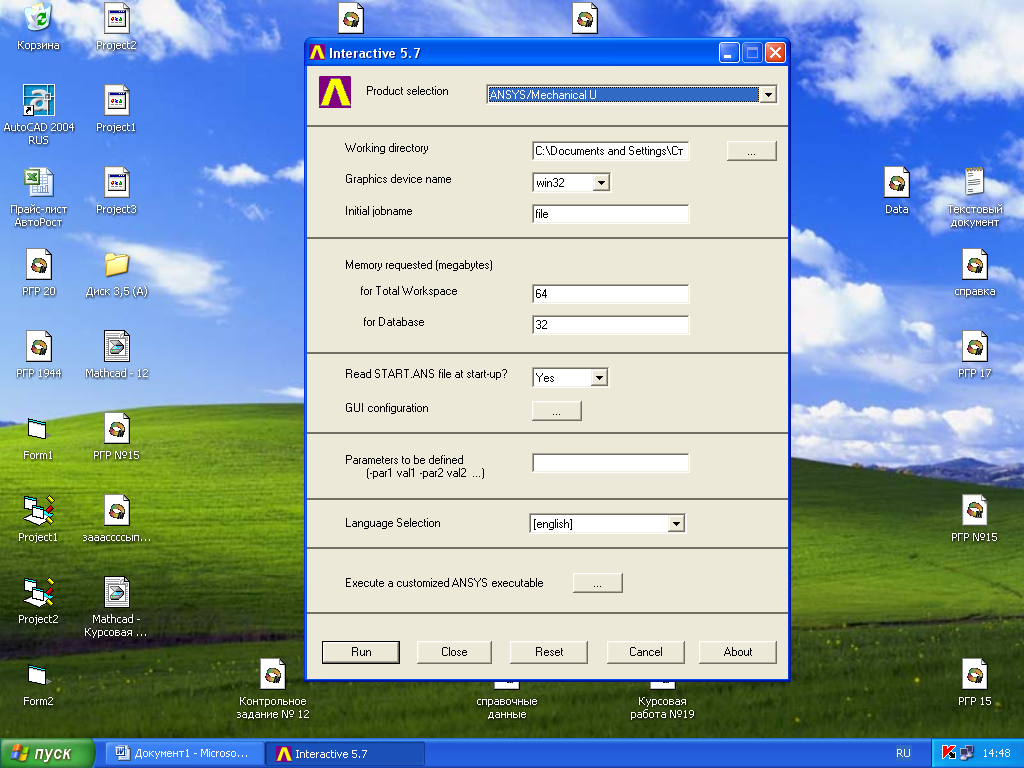Click the Close button in dialog
Screen dimensions: 1024x768
pyautogui.click(x=454, y=652)
